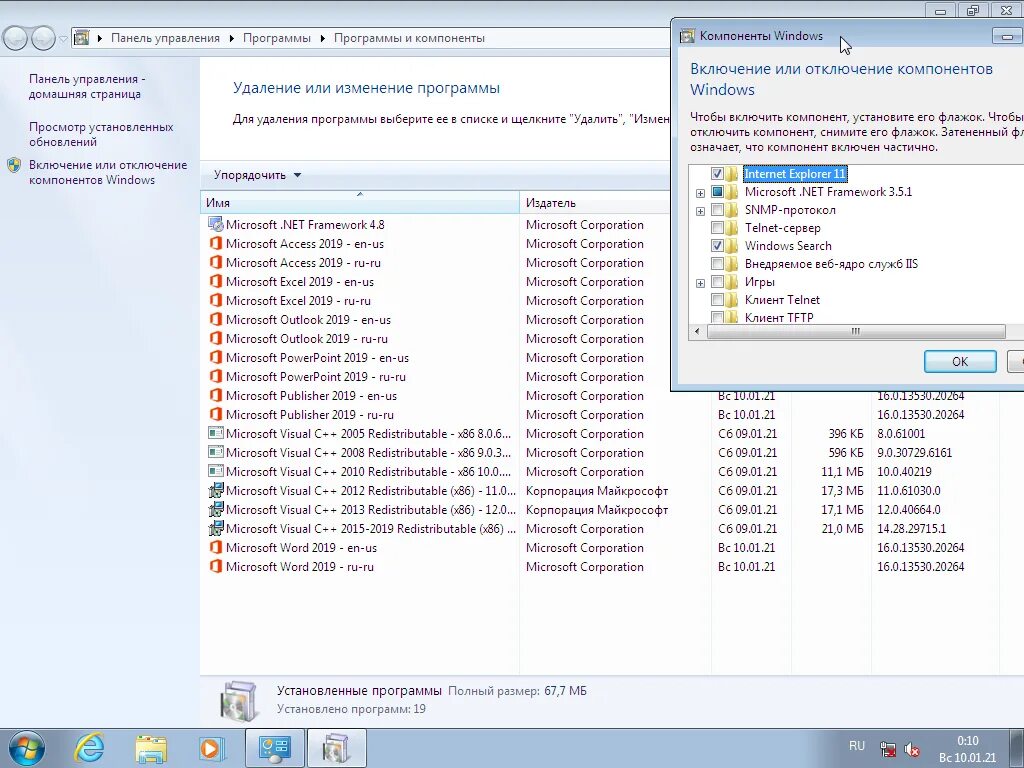The image size is (1024, 768).
Task: Click the Windows Components dialog title icon
Action: point(687,36)
